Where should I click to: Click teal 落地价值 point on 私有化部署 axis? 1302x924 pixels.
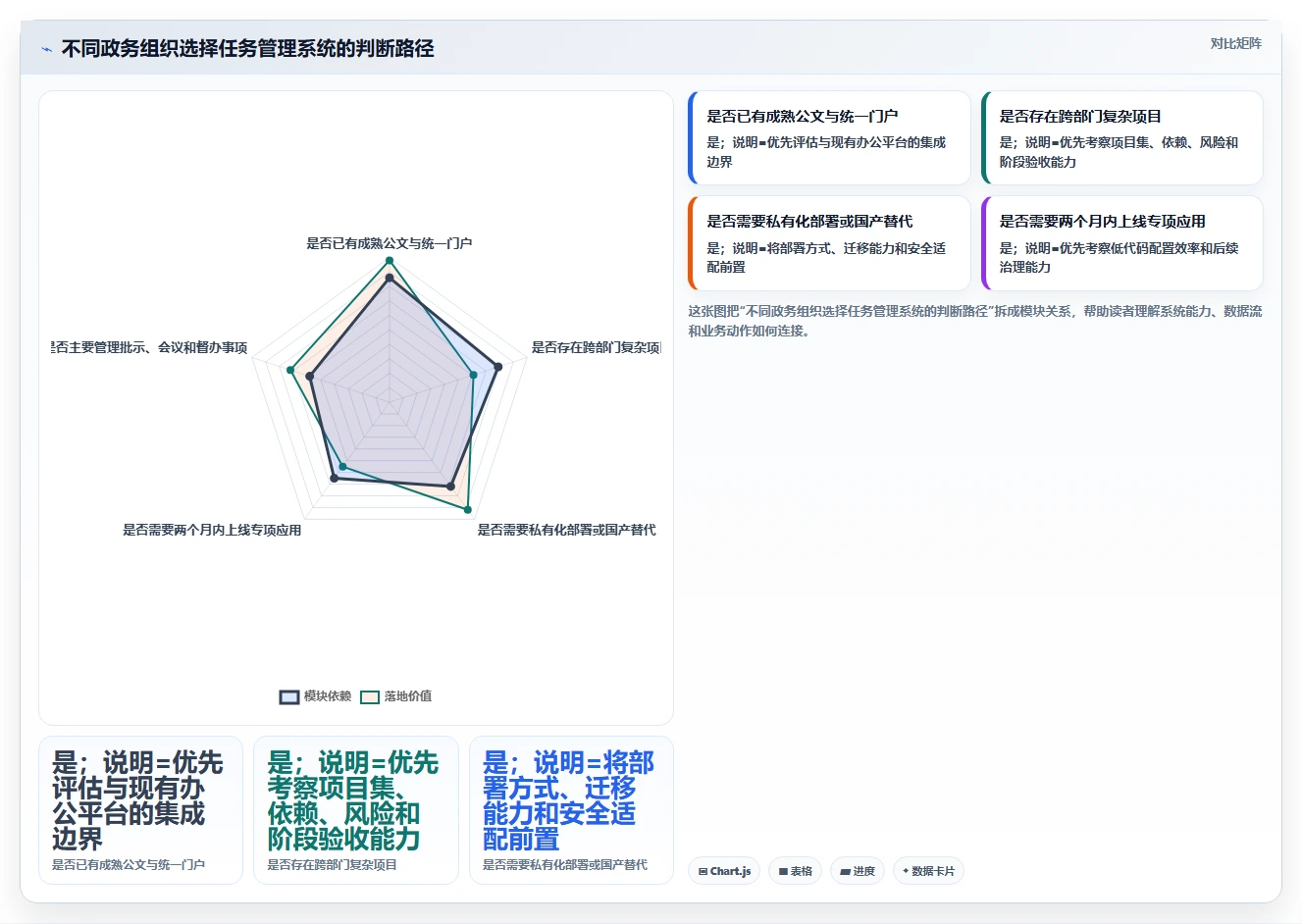[467, 509]
